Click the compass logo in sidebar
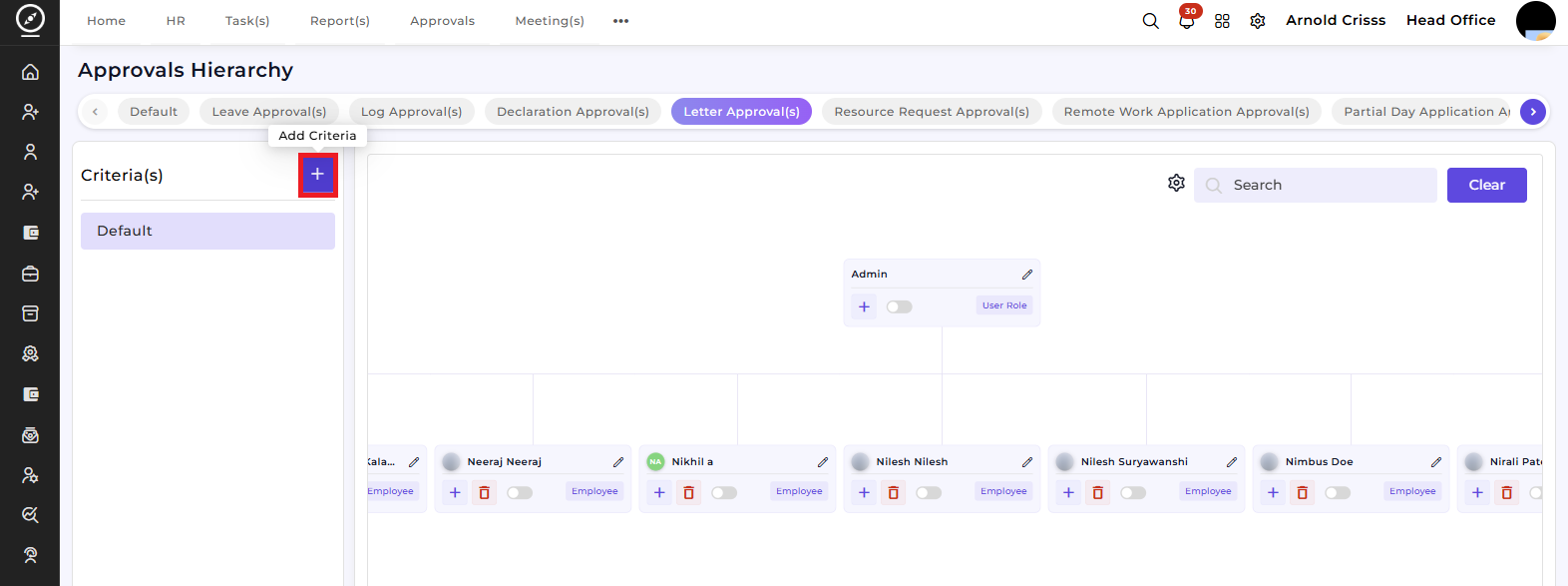Screen dimensions: 1568x586 pos(30,20)
